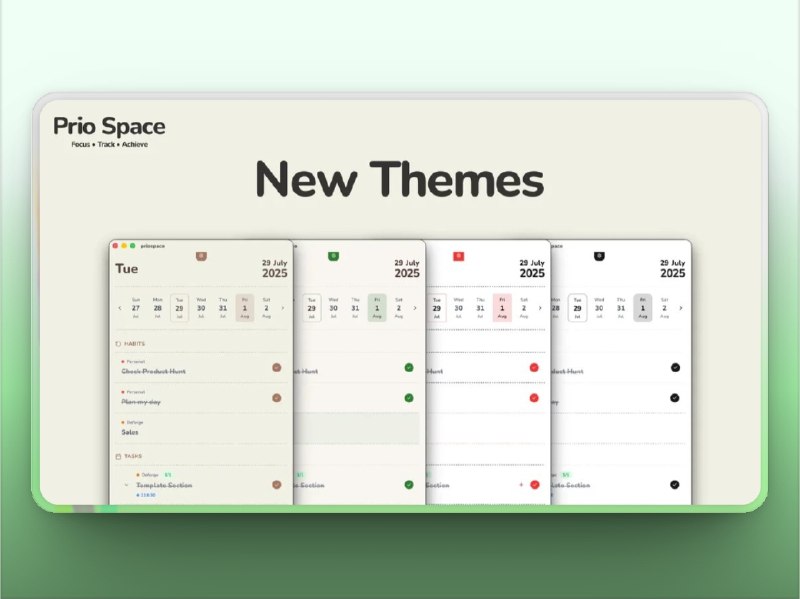Image resolution: width=800 pixels, height=599 pixels.
Task: Click the Tasks section calendar icon
Action: click(119, 455)
